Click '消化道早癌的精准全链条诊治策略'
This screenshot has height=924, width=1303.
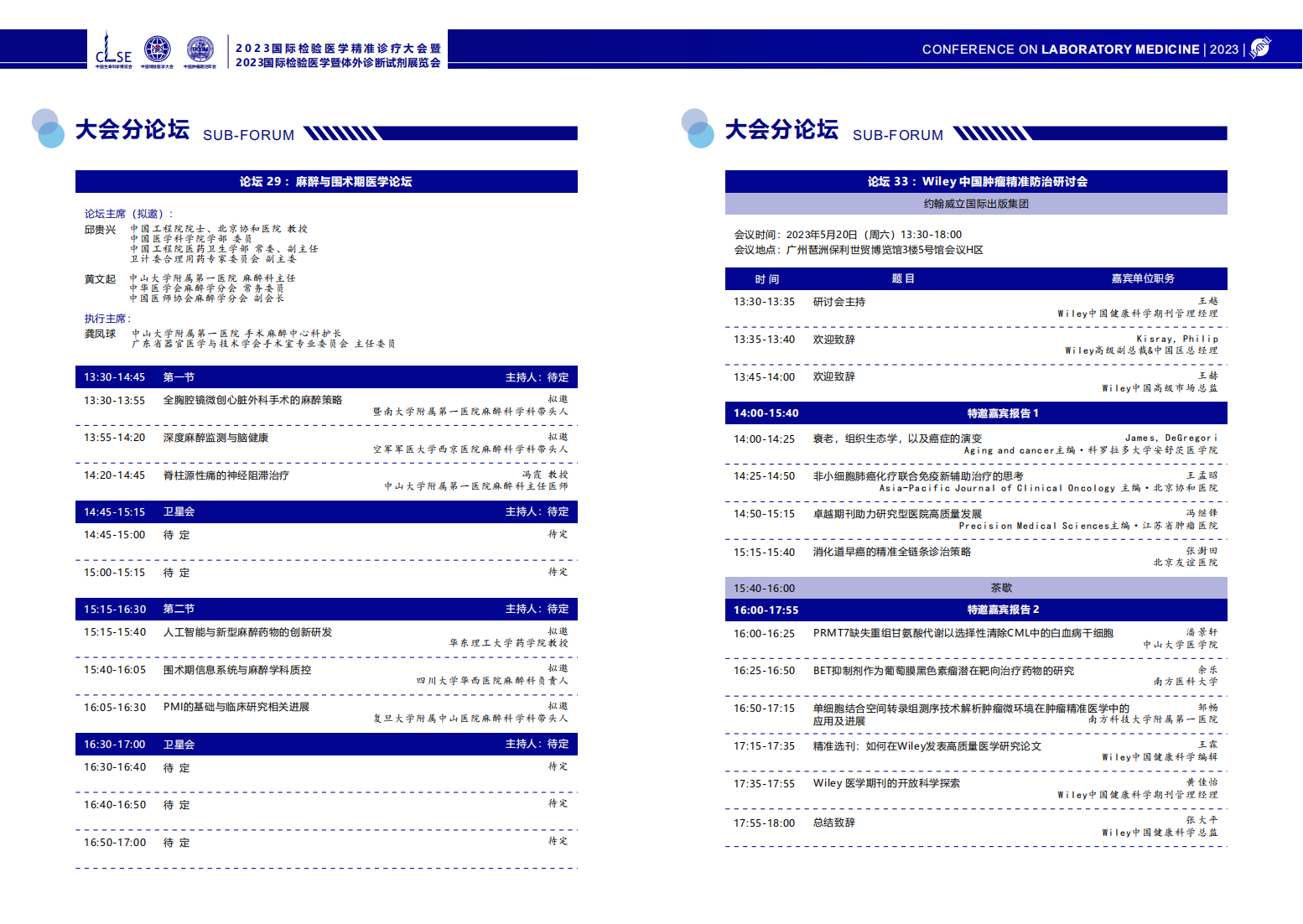(891, 552)
